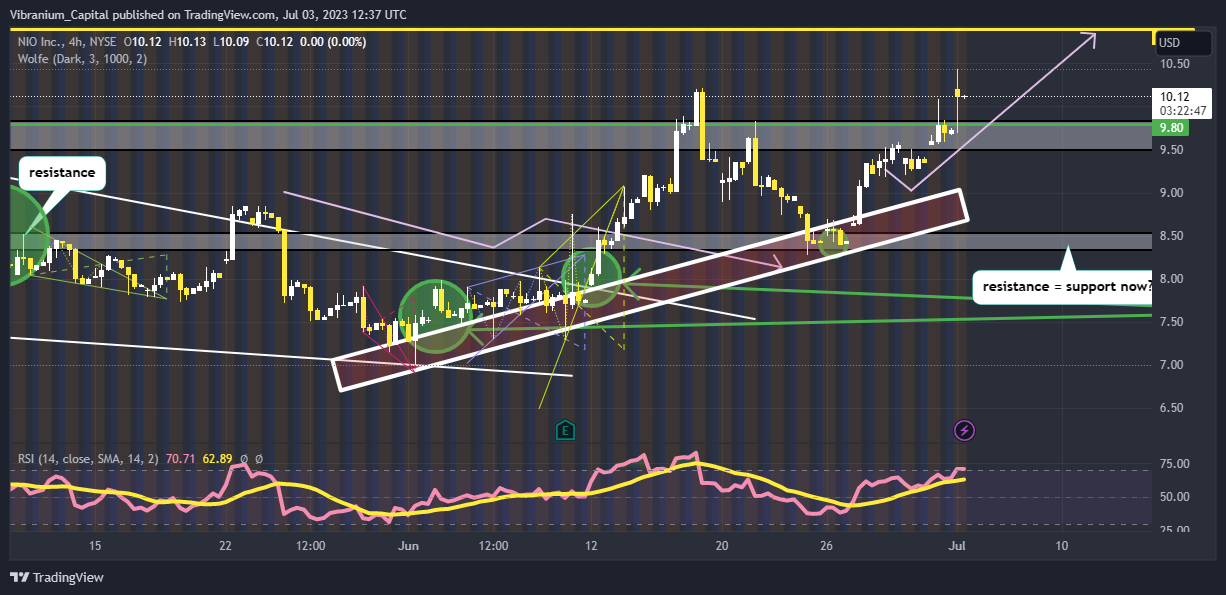The image size is (1226, 595).
Task: Click the high value H10.13
Action: [188, 42]
